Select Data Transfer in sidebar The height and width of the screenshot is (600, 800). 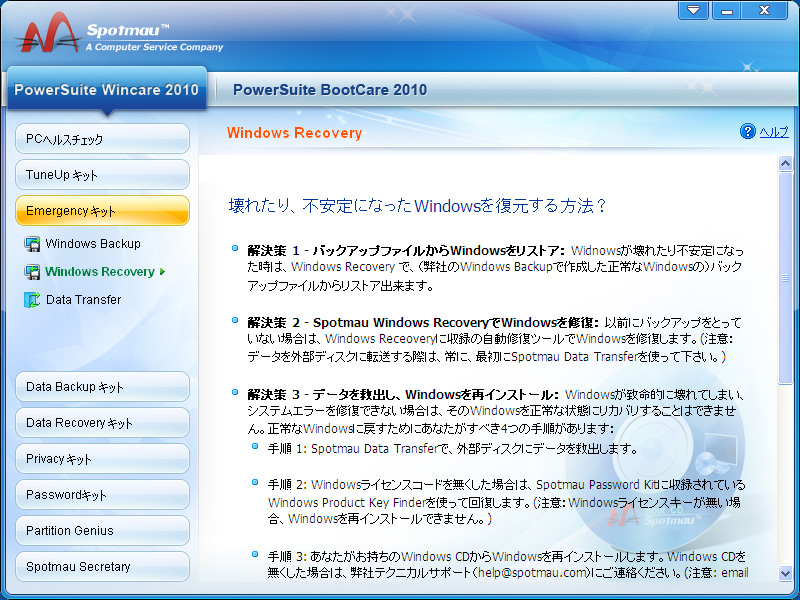tap(84, 299)
